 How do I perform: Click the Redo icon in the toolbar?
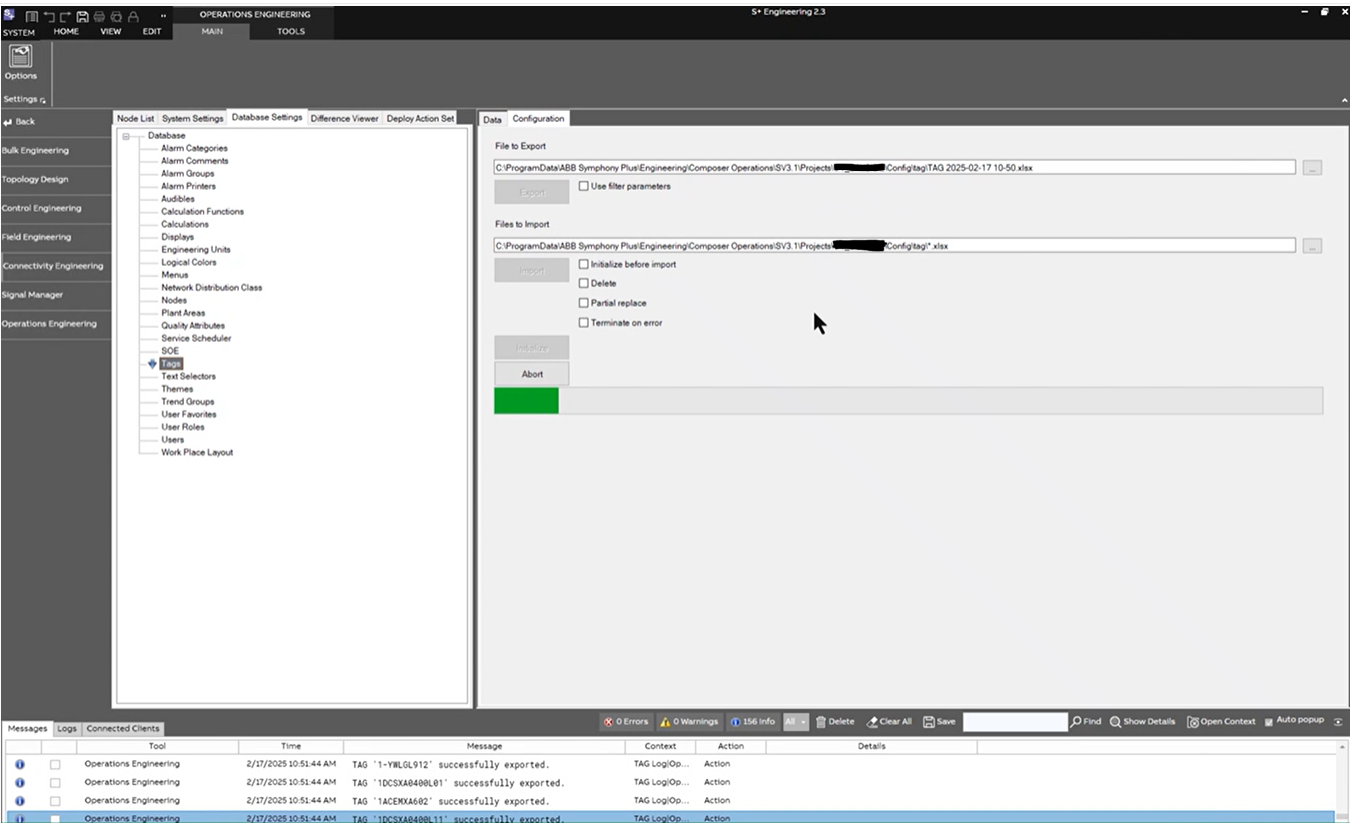click(63, 16)
